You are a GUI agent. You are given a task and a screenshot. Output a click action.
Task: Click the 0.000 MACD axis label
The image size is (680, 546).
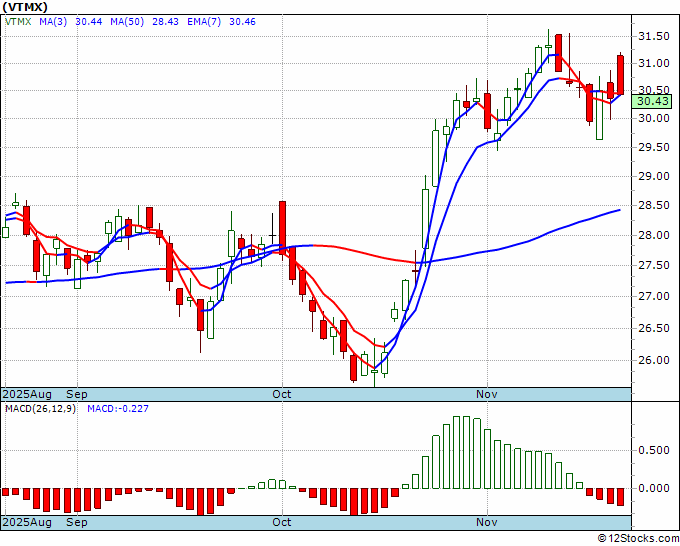[x=654, y=488]
